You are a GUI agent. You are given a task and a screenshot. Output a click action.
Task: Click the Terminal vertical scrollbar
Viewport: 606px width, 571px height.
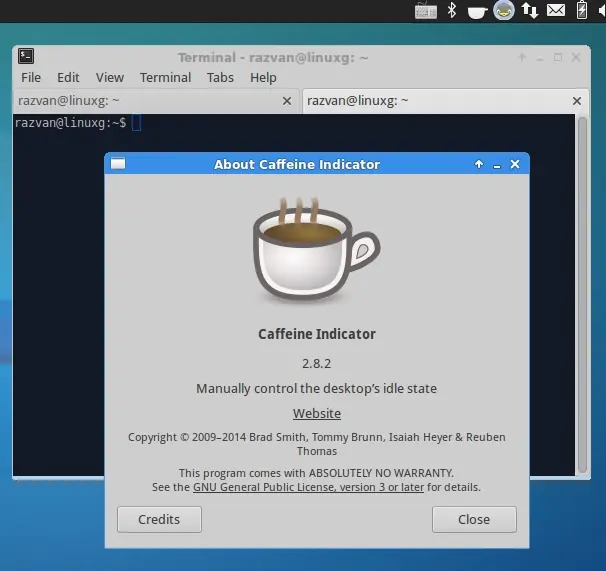pos(582,295)
